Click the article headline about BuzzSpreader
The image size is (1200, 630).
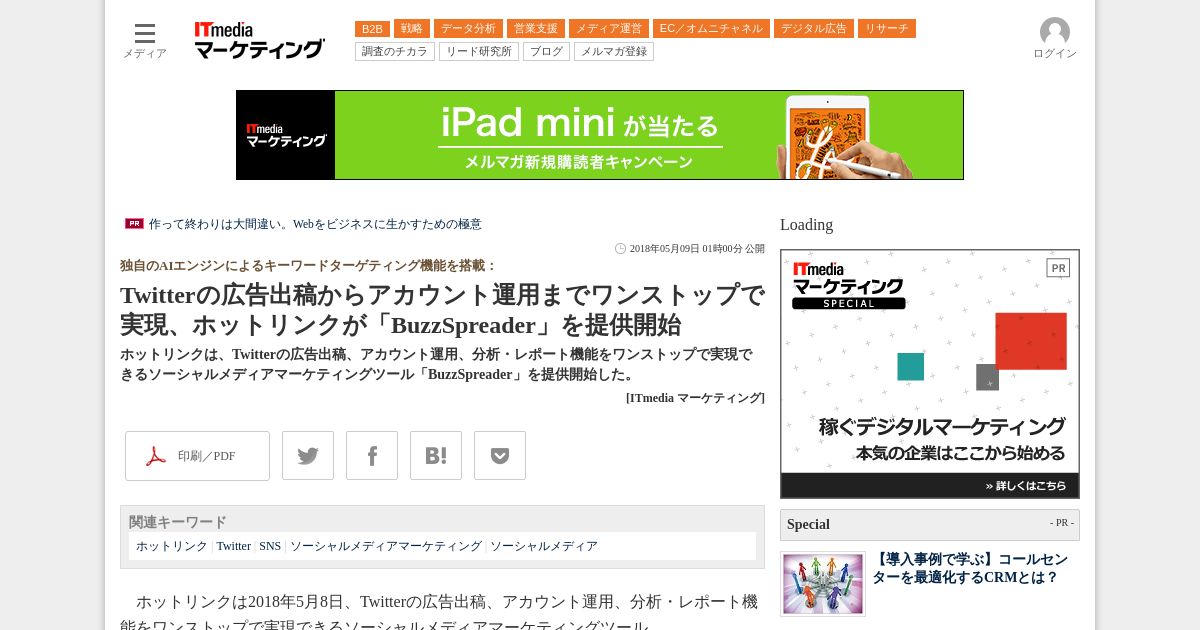(442, 310)
